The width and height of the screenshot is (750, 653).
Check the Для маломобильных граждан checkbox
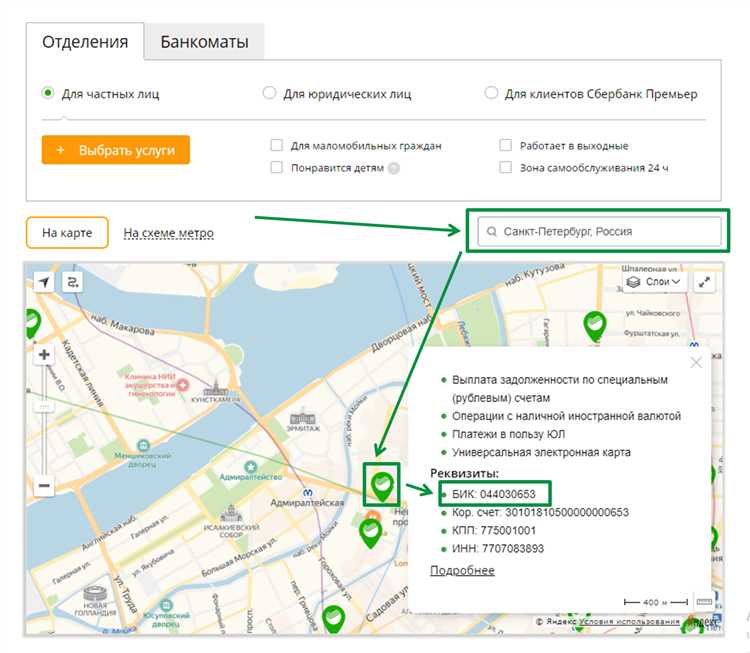pos(276,146)
